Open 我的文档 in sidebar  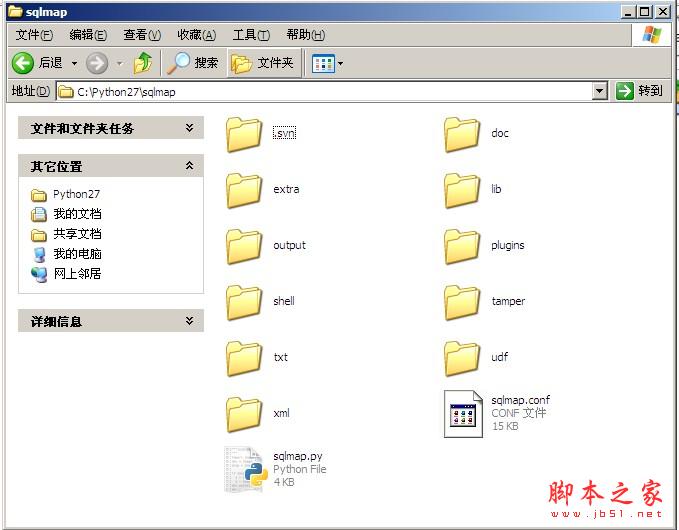78,214
